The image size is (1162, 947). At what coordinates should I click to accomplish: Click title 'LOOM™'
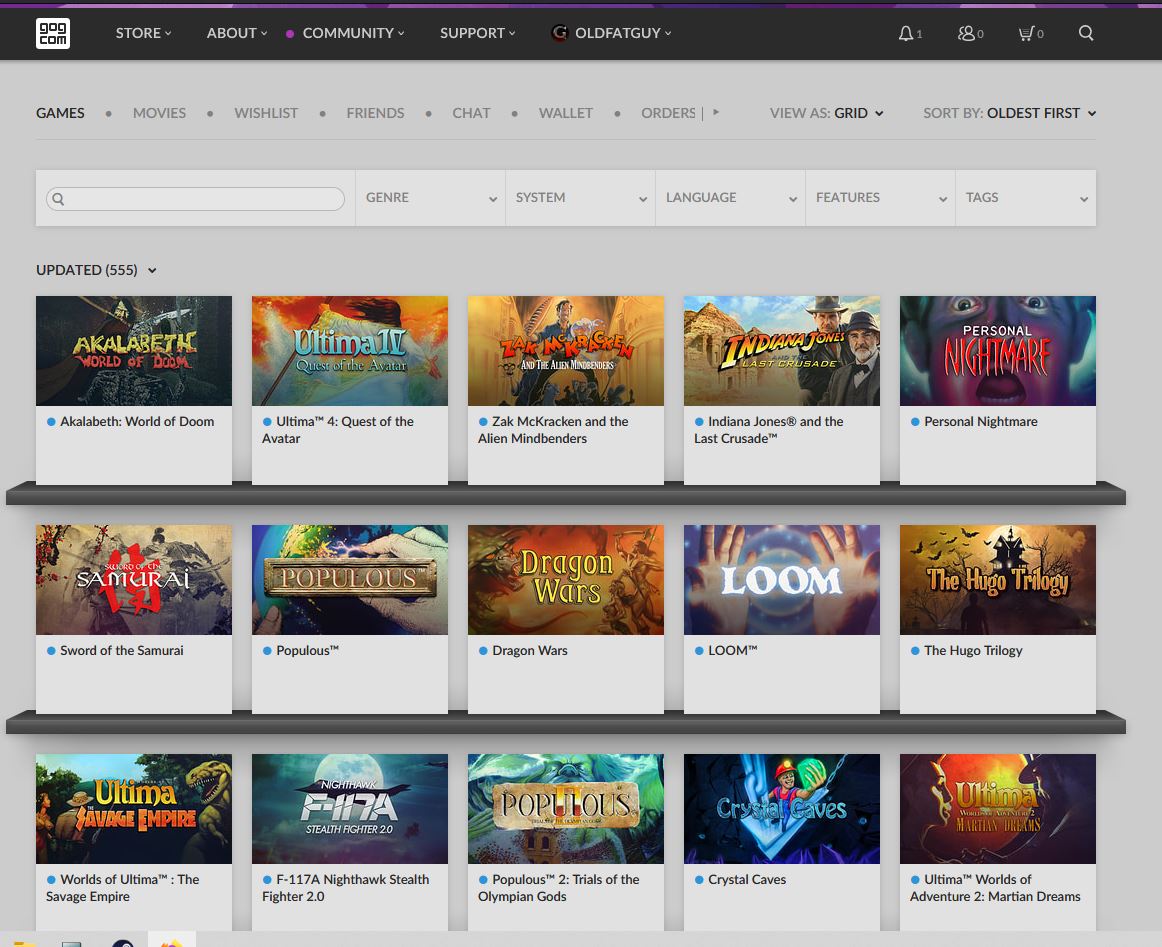pyautogui.click(x=732, y=651)
